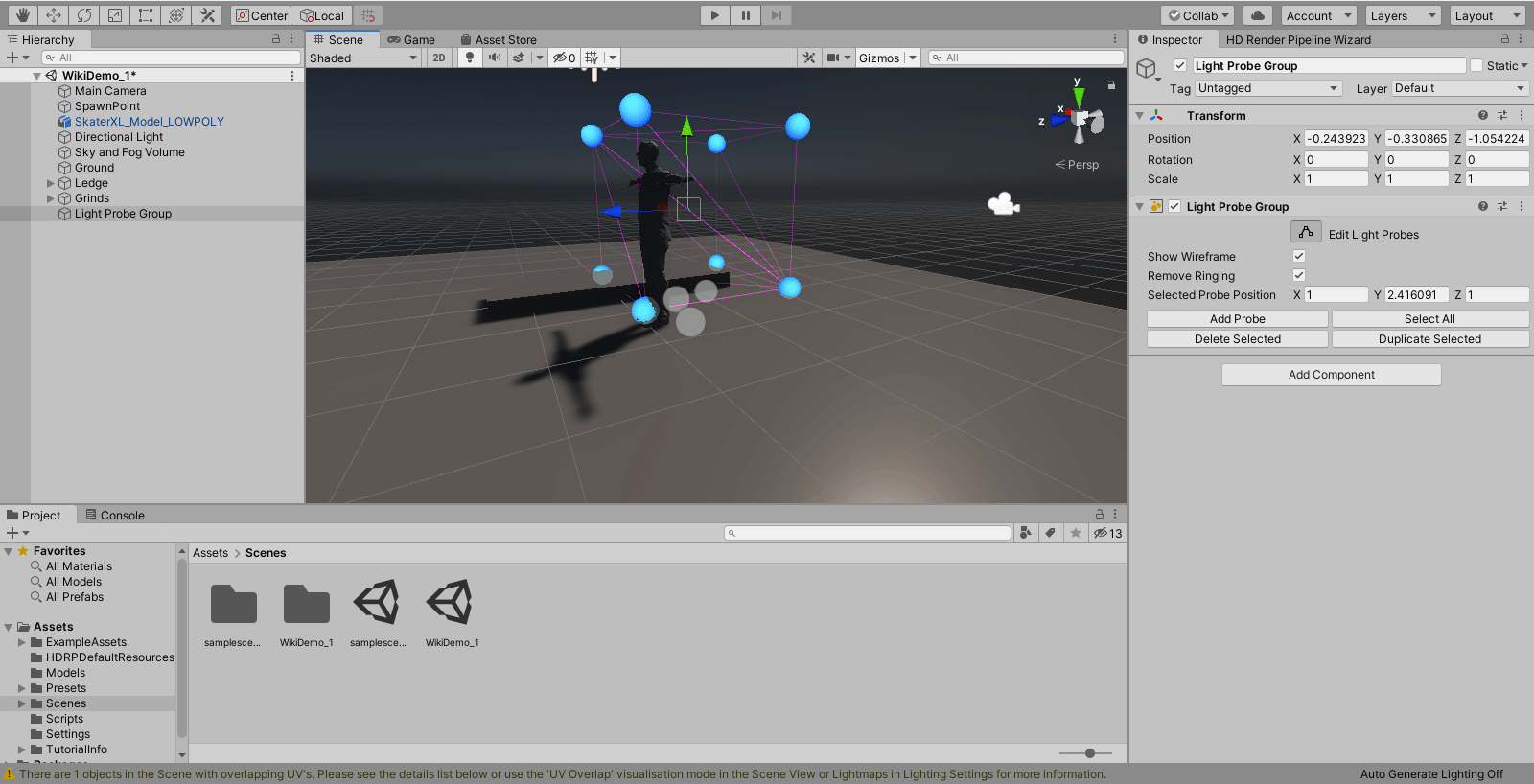Viewport: 1534px width, 784px height.
Task: Click the Pause button
Action: coord(745,15)
